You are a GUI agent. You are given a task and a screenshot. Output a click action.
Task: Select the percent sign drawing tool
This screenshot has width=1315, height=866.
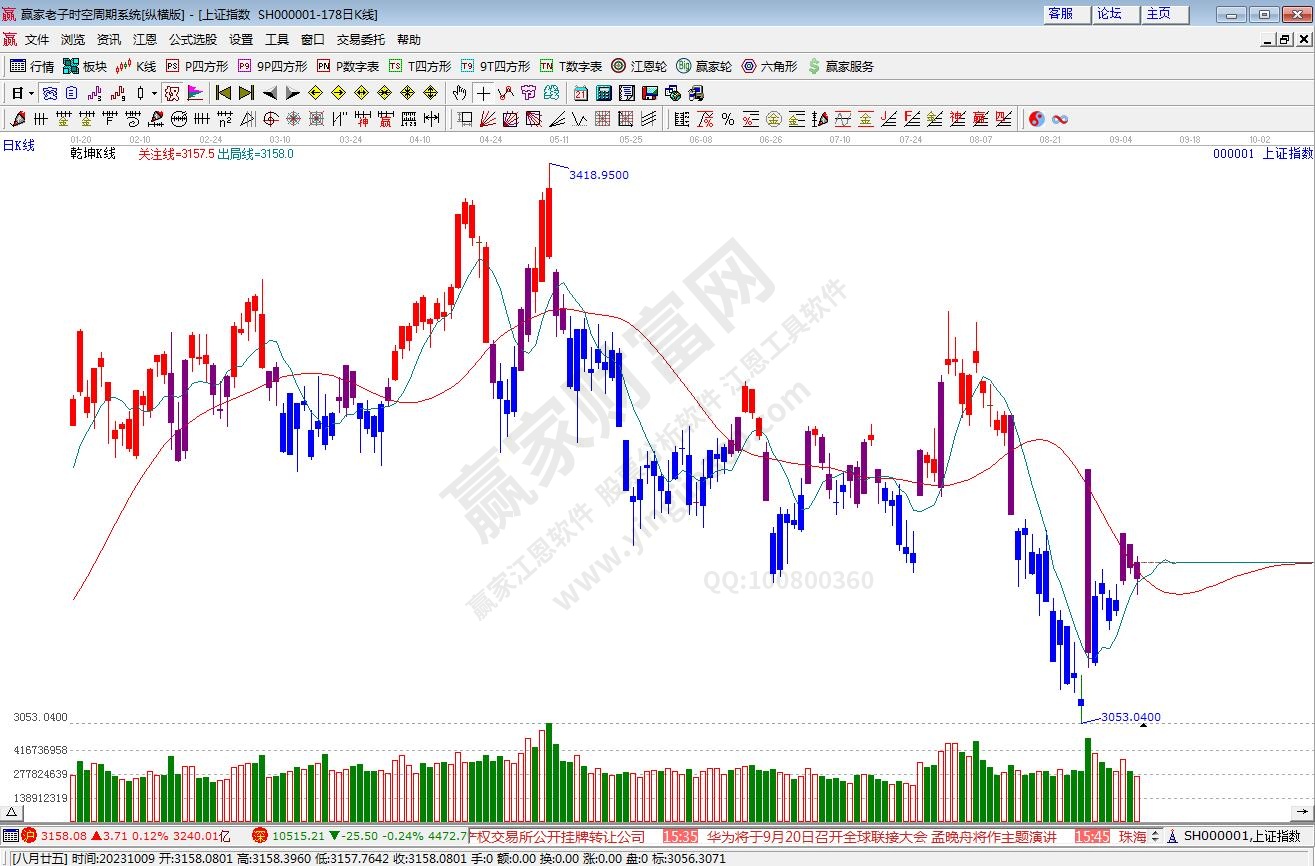pyautogui.click(x=728, y=119)
